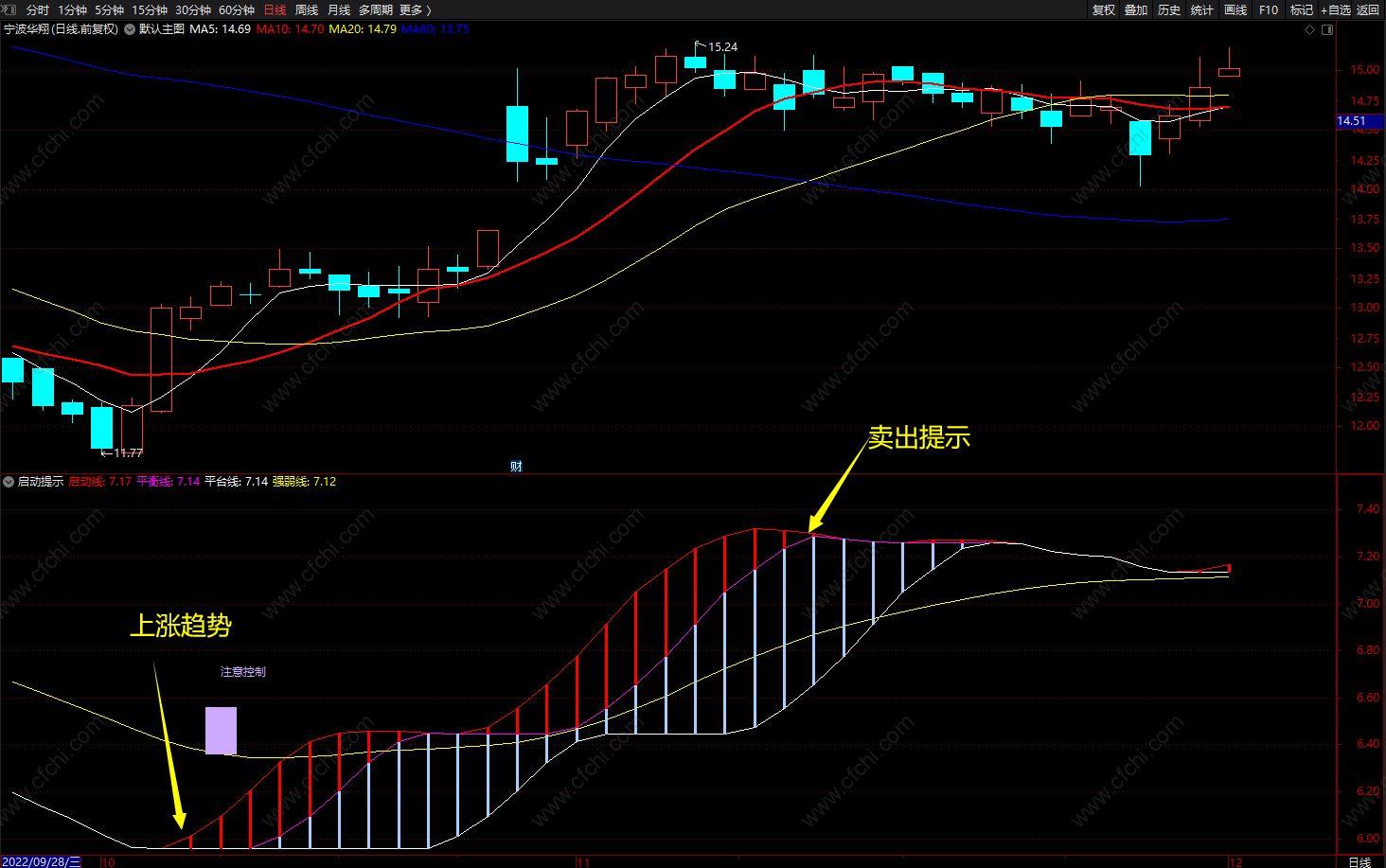
Task: Click the 叠加 overlay button
Action: pos(1136,9)
